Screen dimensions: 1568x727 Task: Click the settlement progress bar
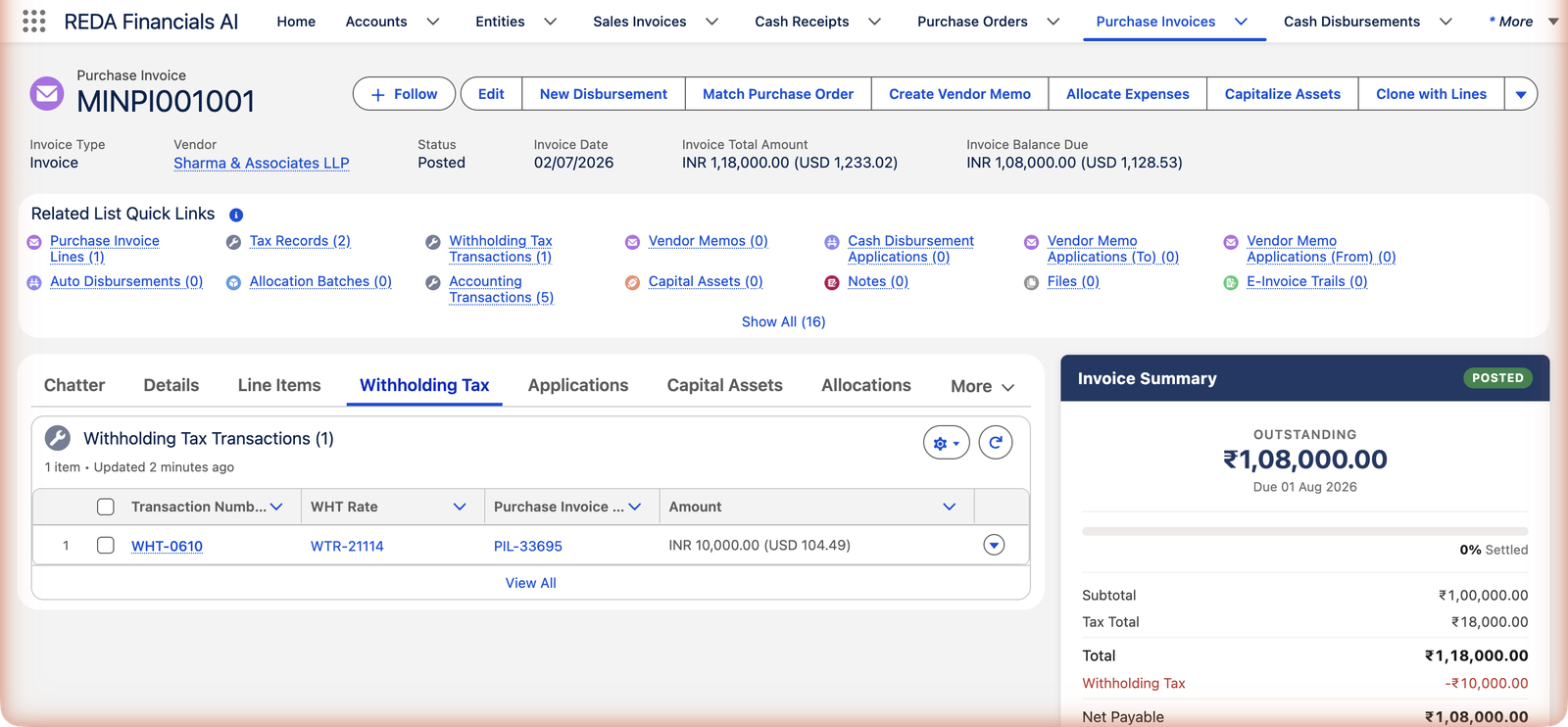point(1304,531)
